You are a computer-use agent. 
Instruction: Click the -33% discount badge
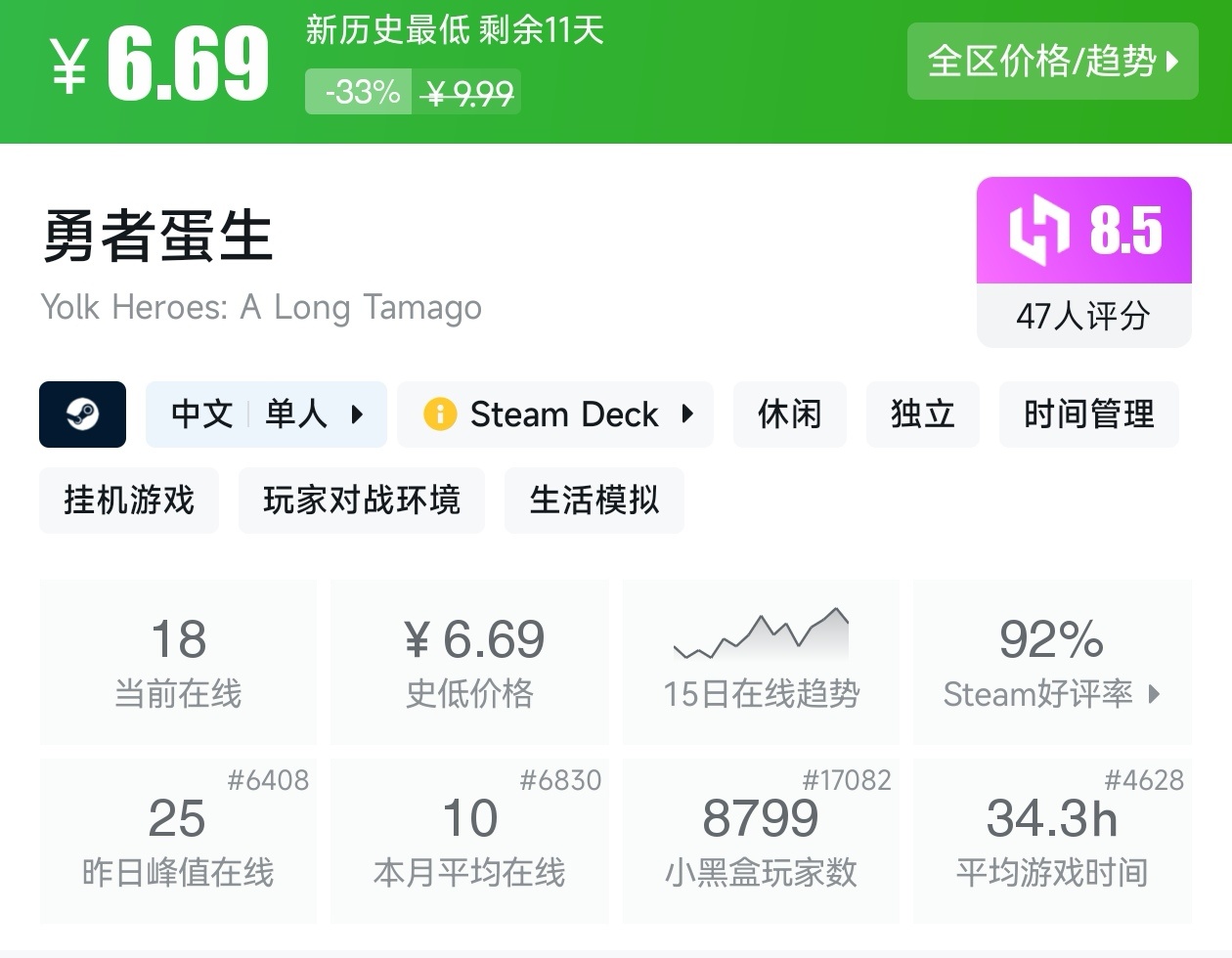point(360,92)
